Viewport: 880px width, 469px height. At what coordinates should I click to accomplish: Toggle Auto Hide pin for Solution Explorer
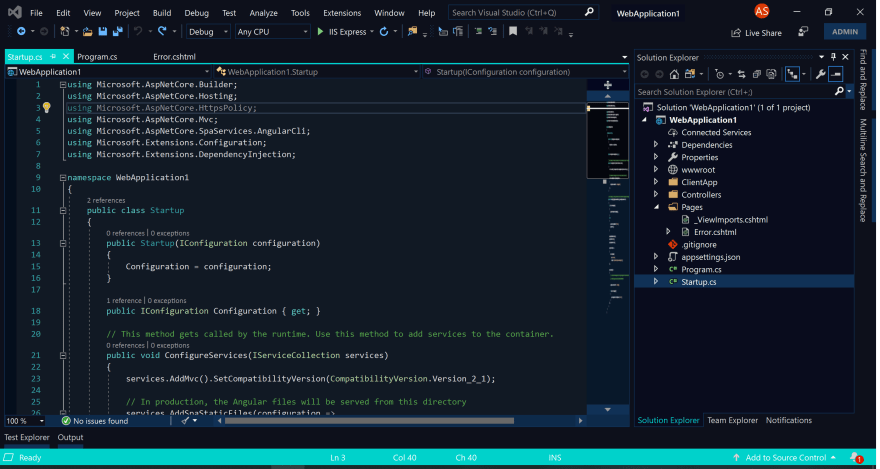click(x=833, y=57)
